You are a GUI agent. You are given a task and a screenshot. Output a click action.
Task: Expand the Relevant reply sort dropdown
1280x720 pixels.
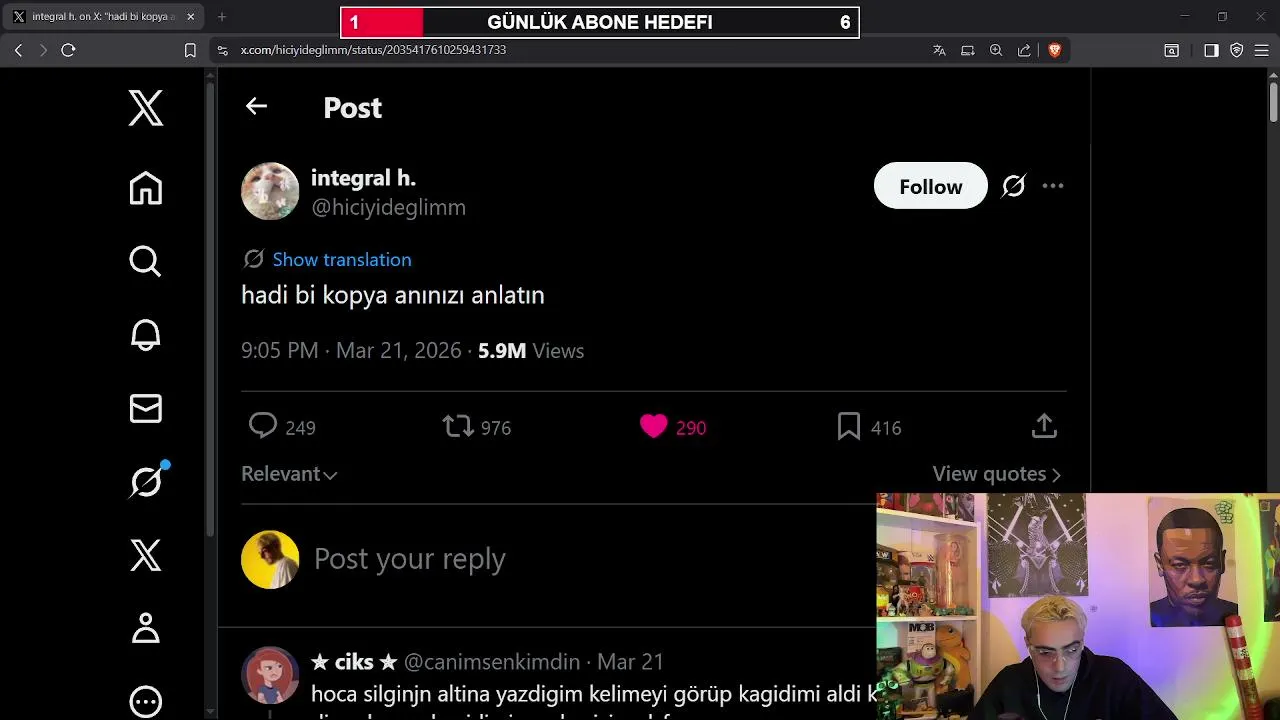tap(289, 474)
